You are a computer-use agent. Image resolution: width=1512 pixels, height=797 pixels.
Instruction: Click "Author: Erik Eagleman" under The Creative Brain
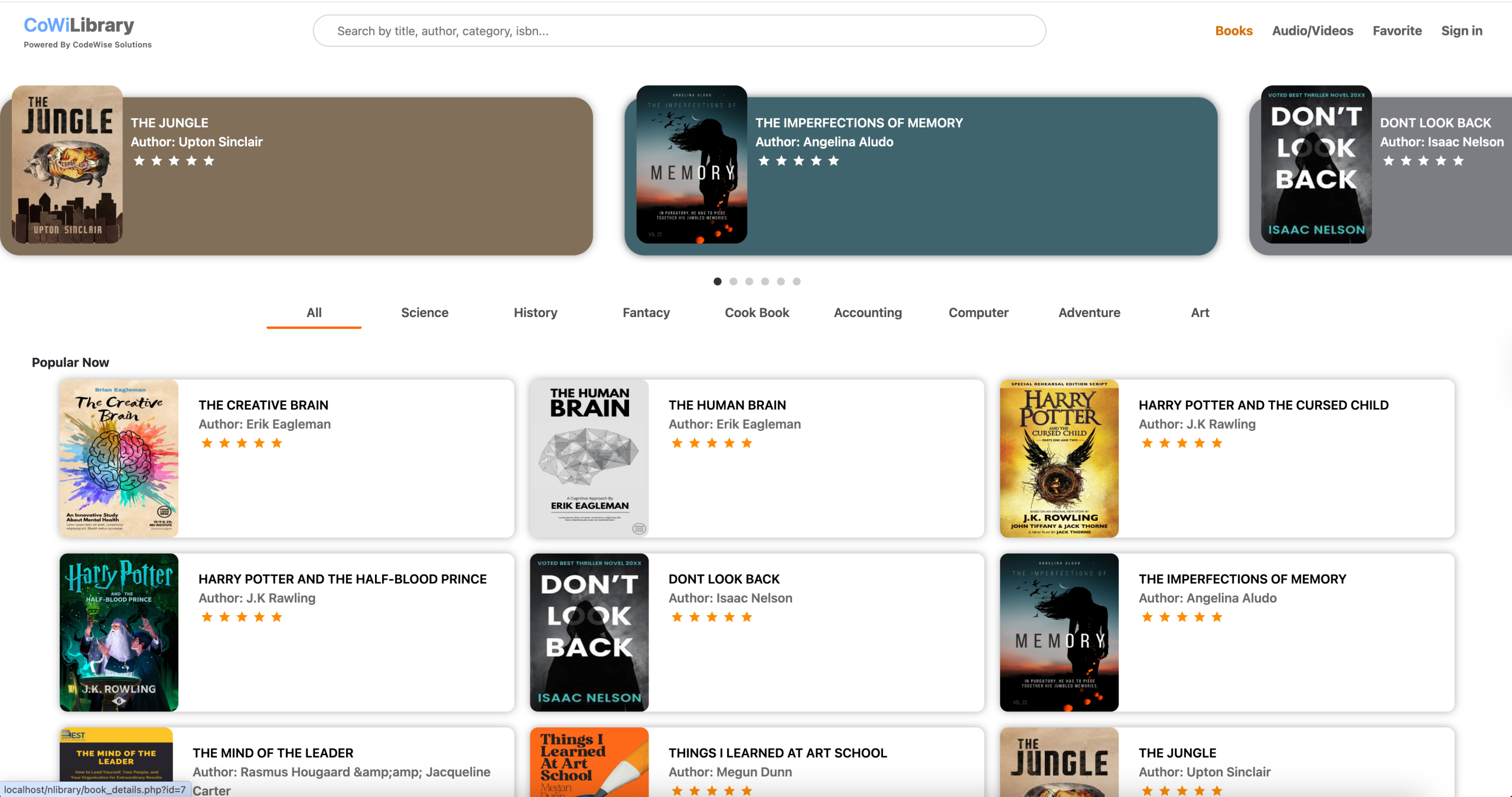point(265,424)
